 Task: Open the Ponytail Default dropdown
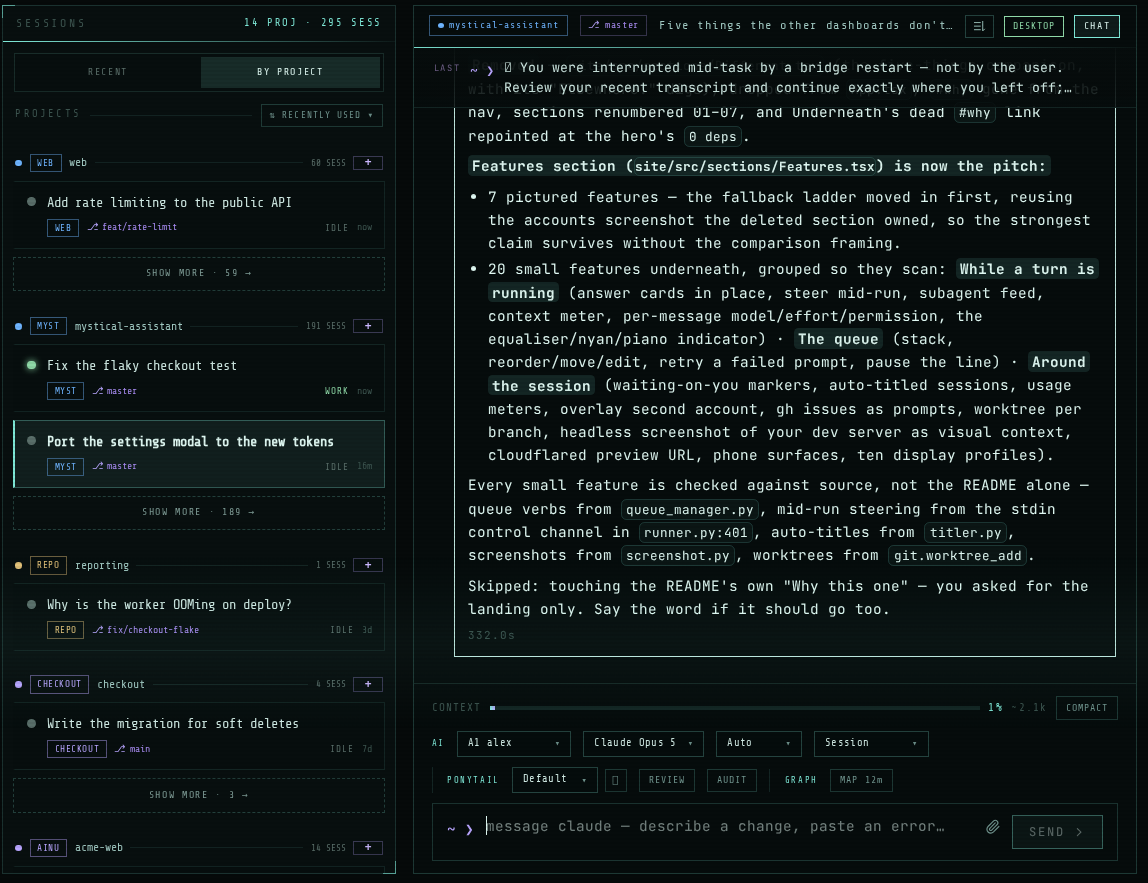tap(554, 780)
